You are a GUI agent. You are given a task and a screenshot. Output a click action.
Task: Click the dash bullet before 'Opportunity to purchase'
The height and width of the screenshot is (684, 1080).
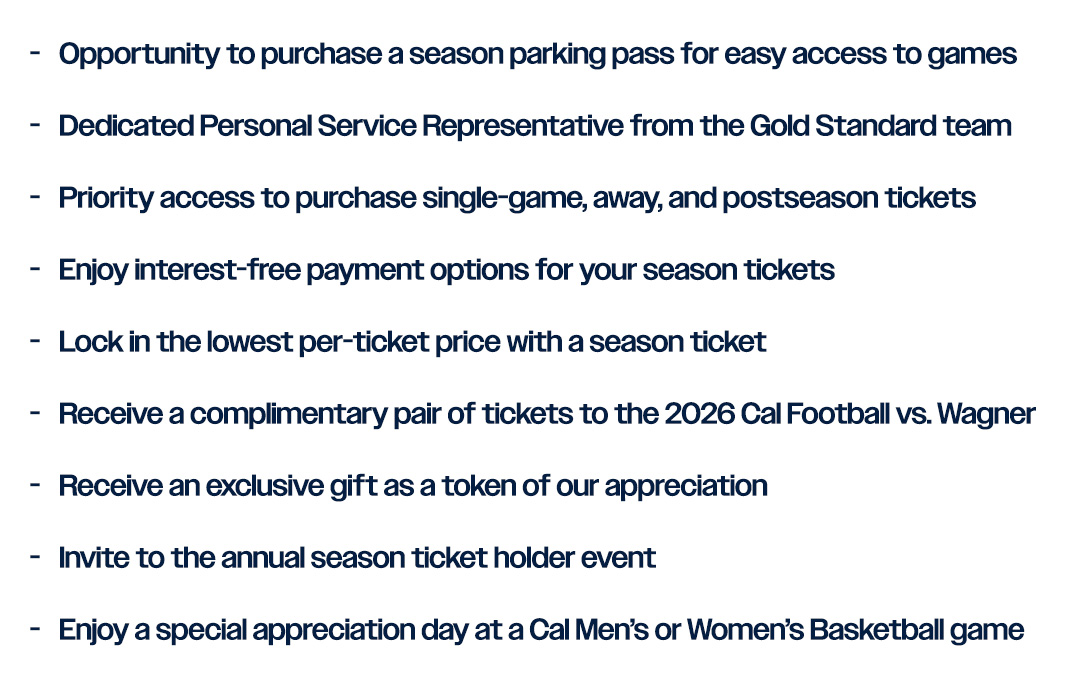[35, 54]
